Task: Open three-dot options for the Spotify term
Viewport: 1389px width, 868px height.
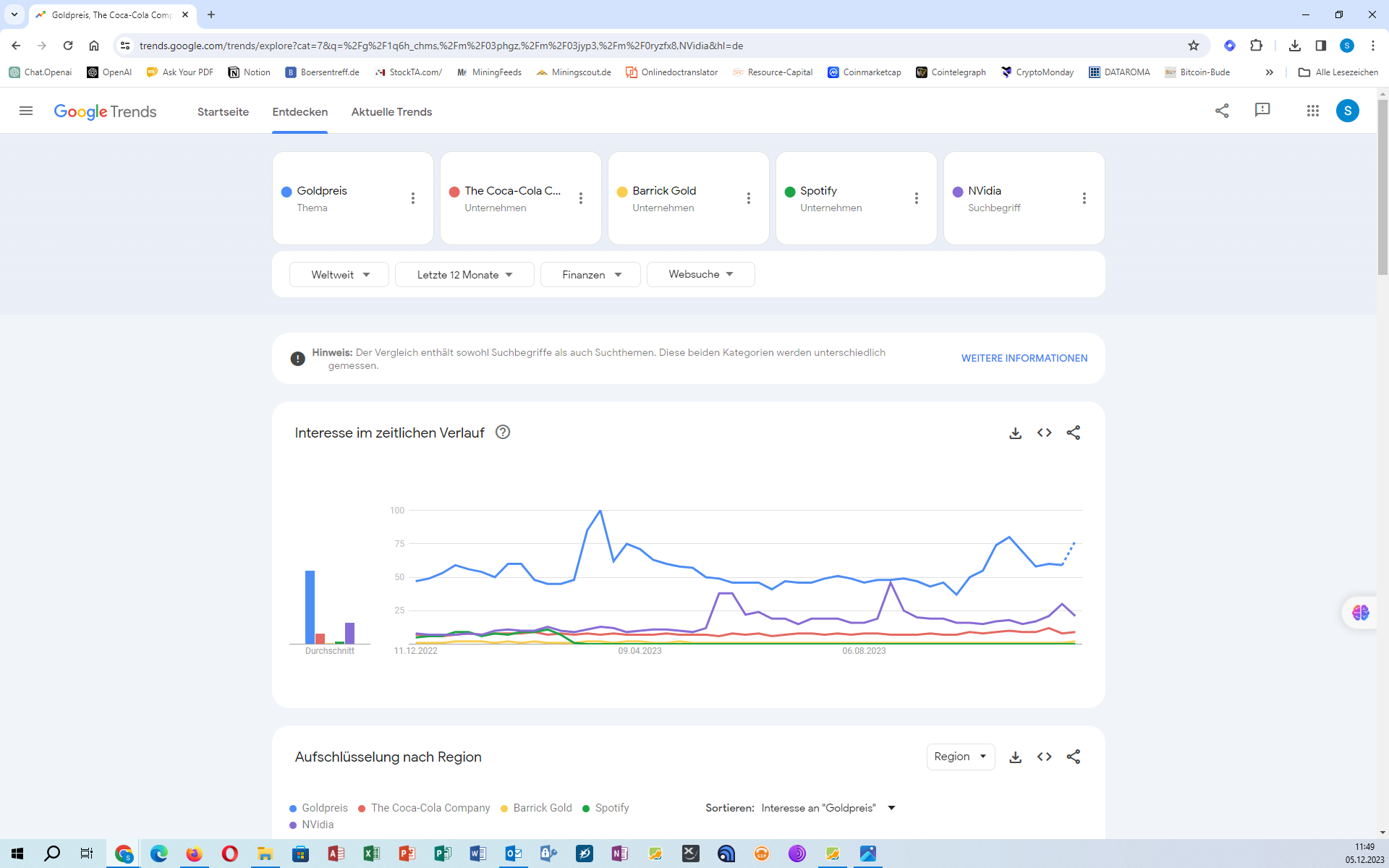Action: 916,198
